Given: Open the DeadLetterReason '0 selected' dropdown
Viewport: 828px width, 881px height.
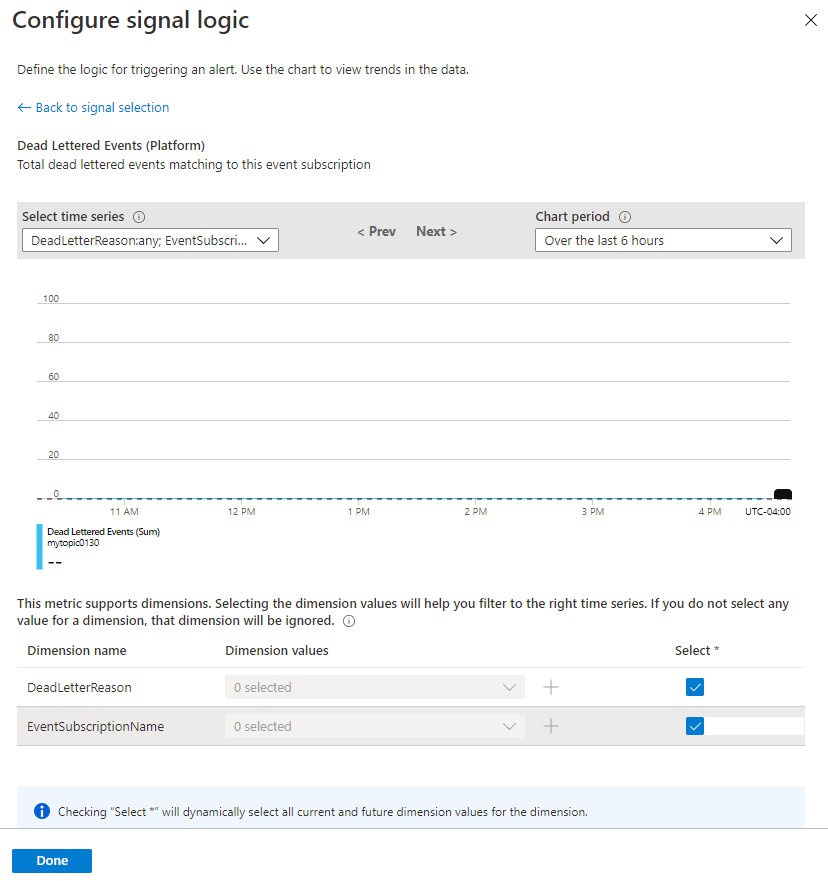Looking at the screenshot, I should (x=374, y=687).
